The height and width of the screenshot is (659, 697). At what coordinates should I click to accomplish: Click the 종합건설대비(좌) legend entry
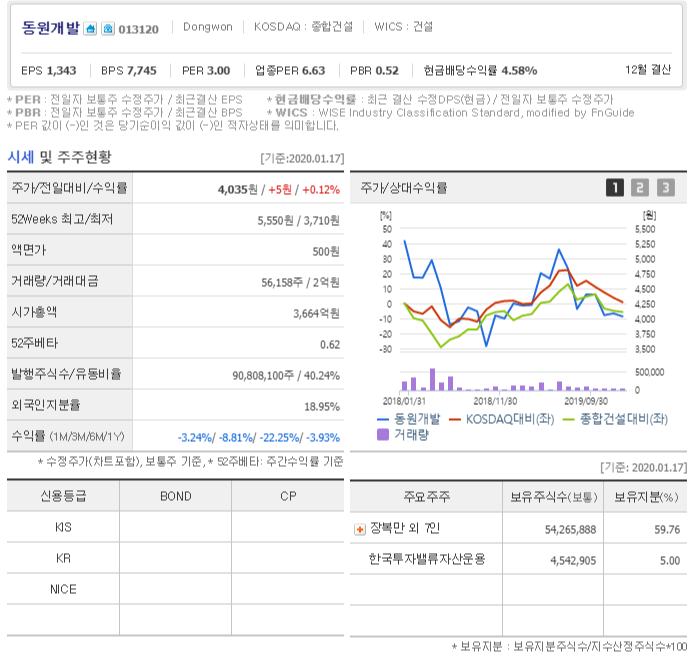pos(615,419)
